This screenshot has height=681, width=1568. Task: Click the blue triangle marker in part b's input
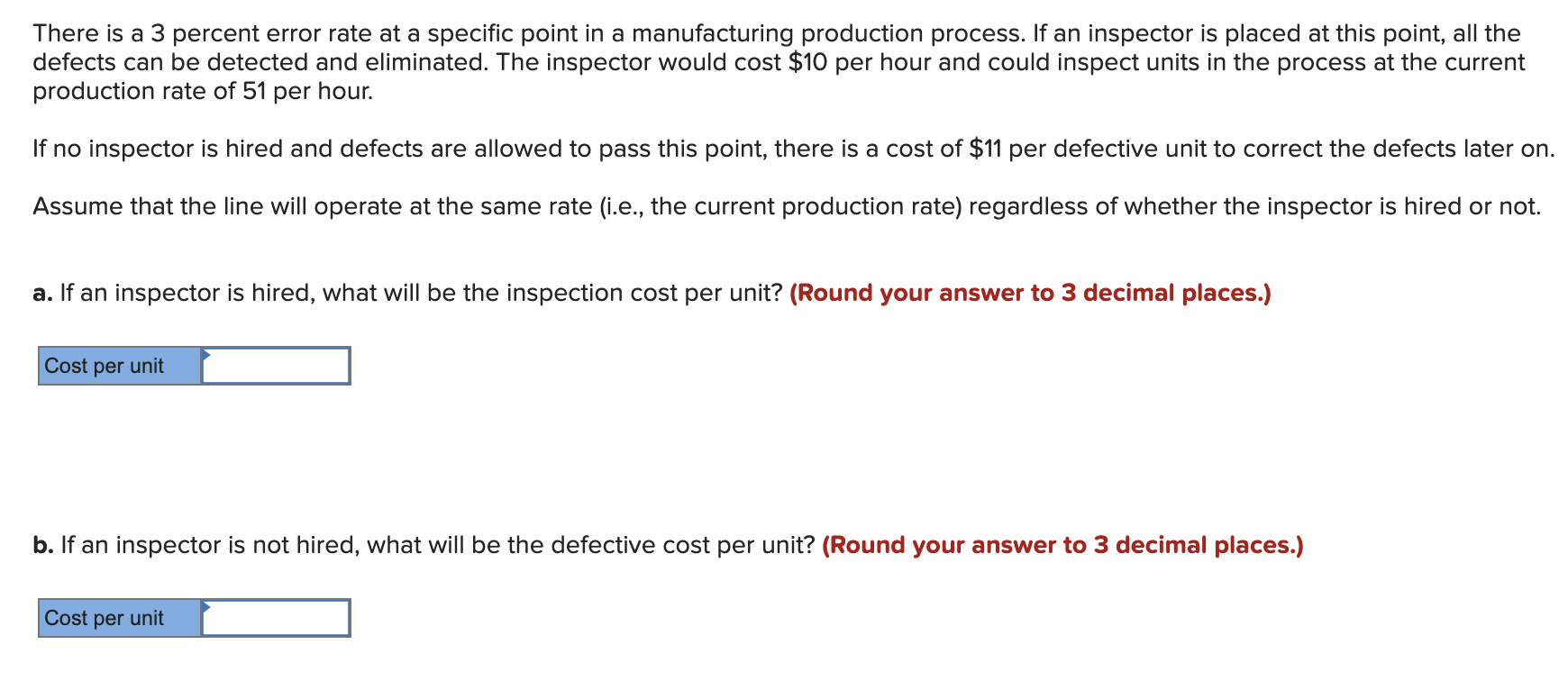pos(205,609)
